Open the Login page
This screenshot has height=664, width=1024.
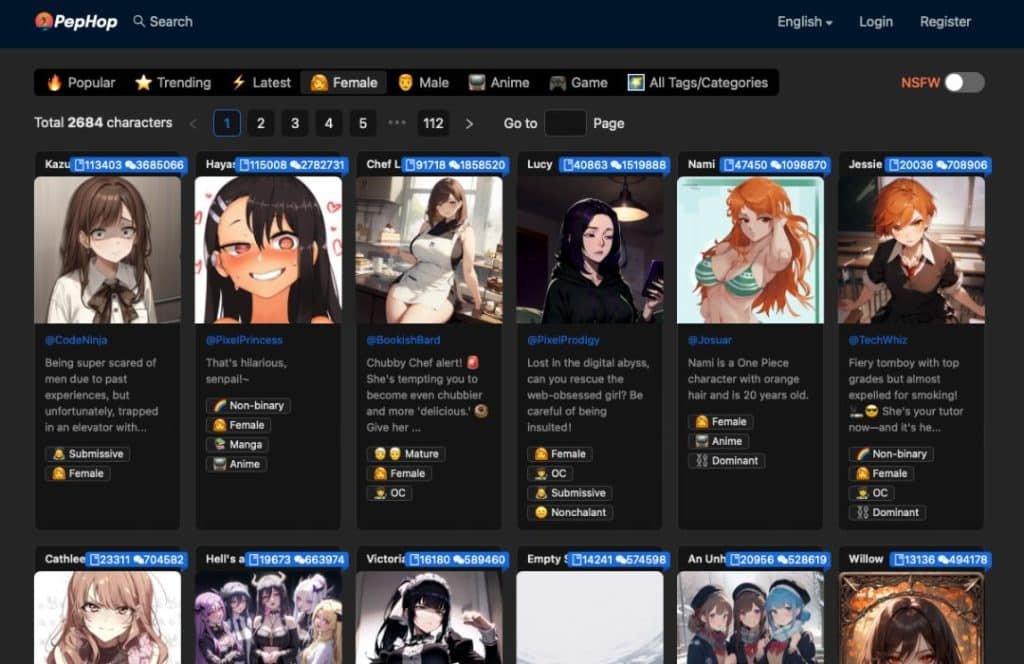[x=876, y=22]
